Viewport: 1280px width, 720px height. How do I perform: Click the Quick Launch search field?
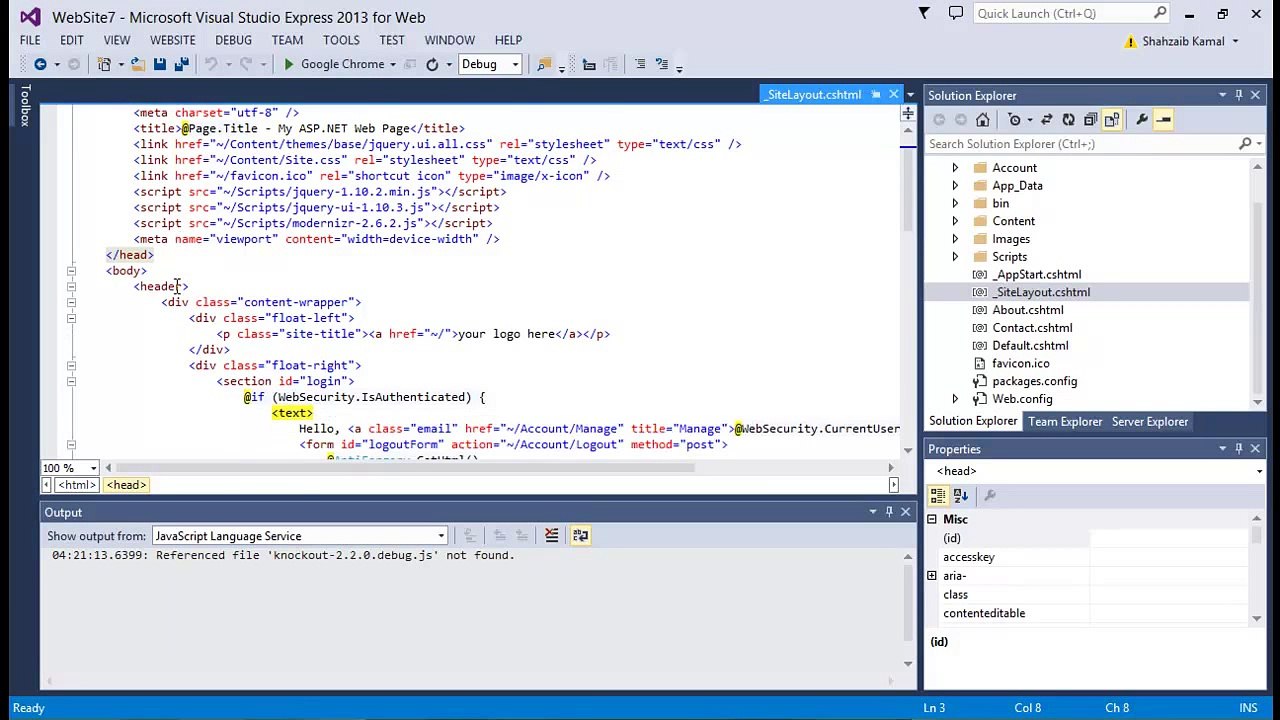[x=1062, y=13]
